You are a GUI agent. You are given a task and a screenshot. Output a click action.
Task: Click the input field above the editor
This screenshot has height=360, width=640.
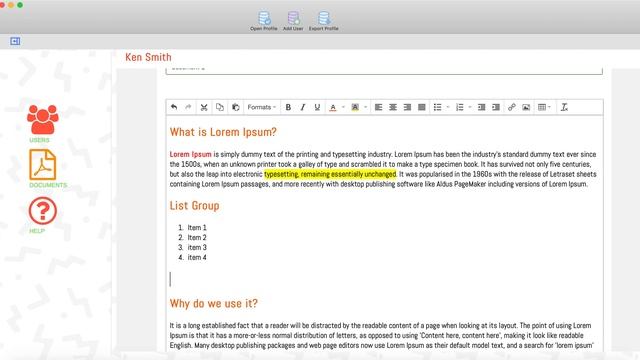click(384, 70)
